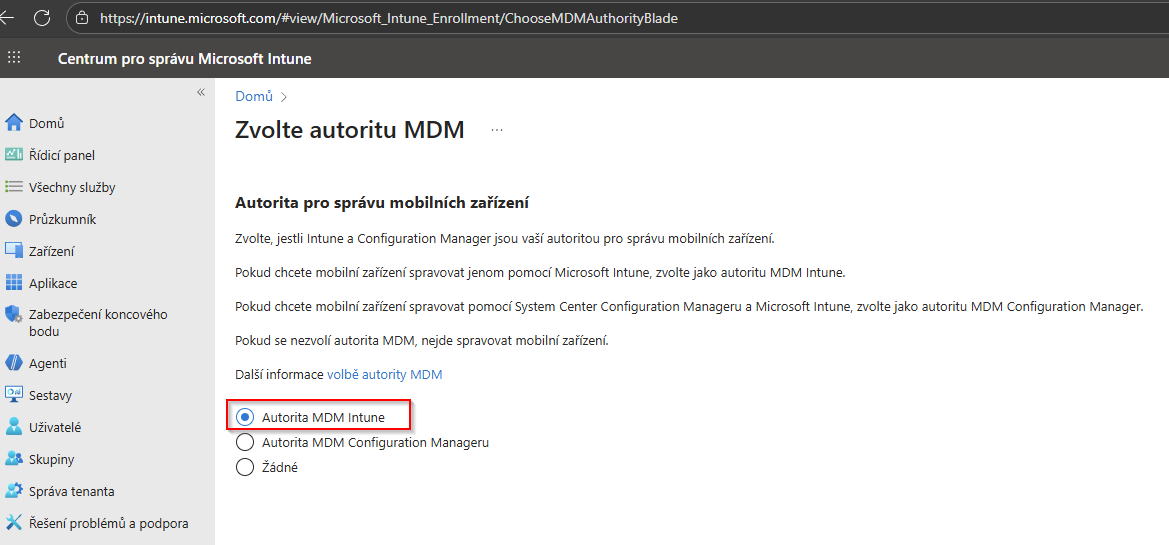Image resolution: width=1169 pixels, height=545 pixels.
Task: Choose Autorita MDM Configuration Manageru option
Action: [x=245, y=442]
